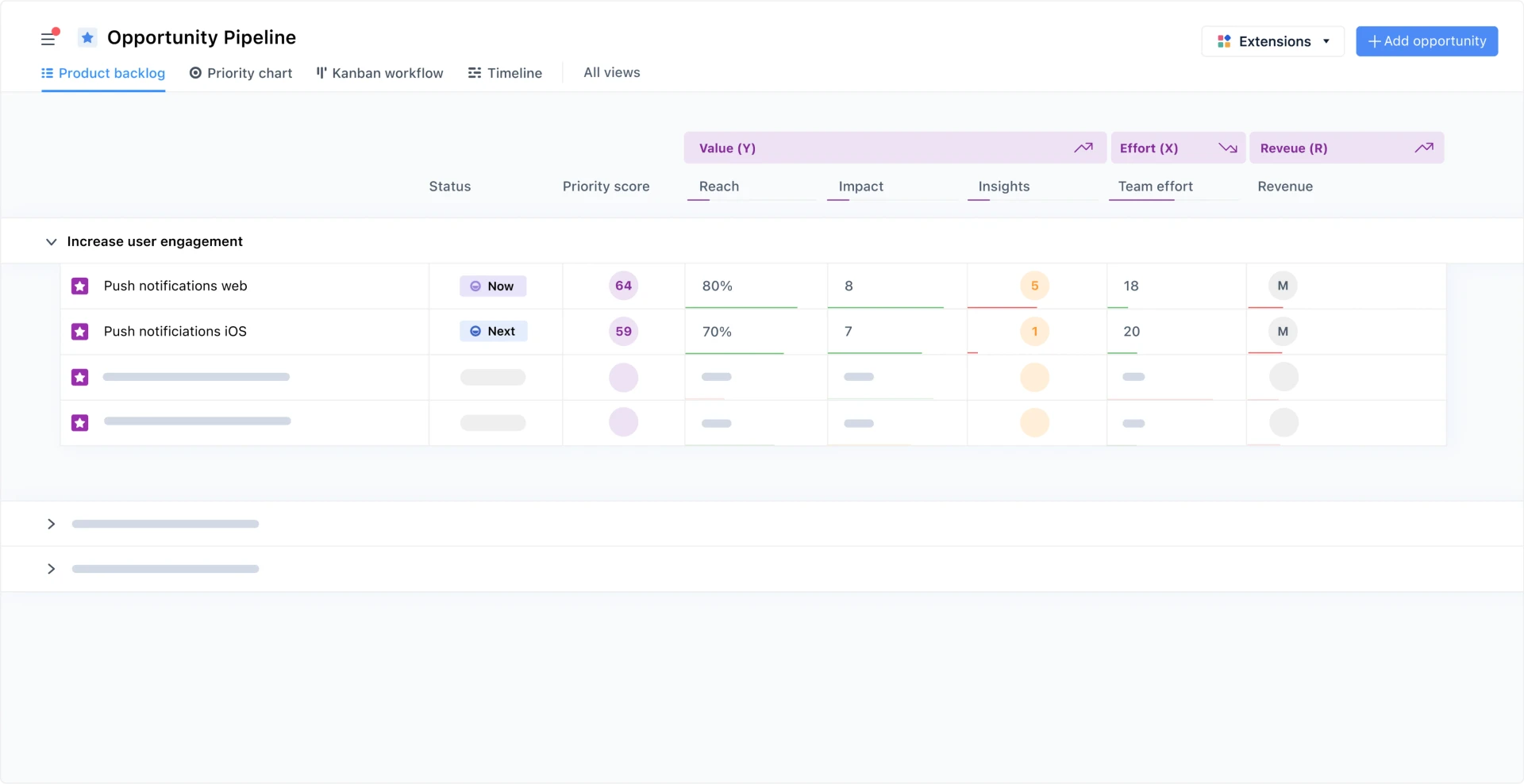This screenshot has height=784, width=1524.
Task: Click the Timeline view icon
Action: (474, 72)
